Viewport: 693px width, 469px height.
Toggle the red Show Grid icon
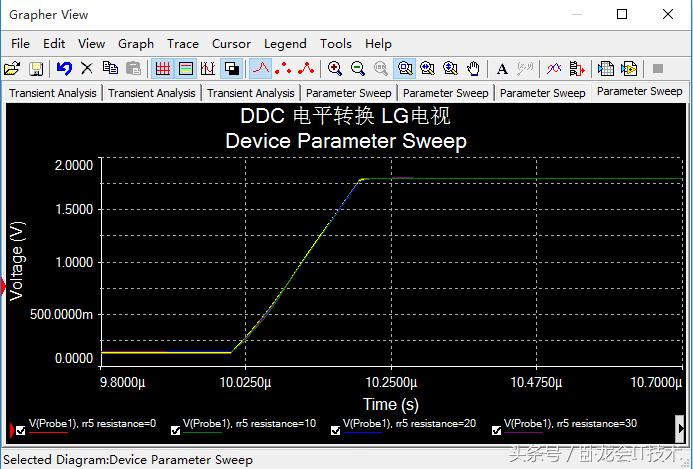pos(163,69)
